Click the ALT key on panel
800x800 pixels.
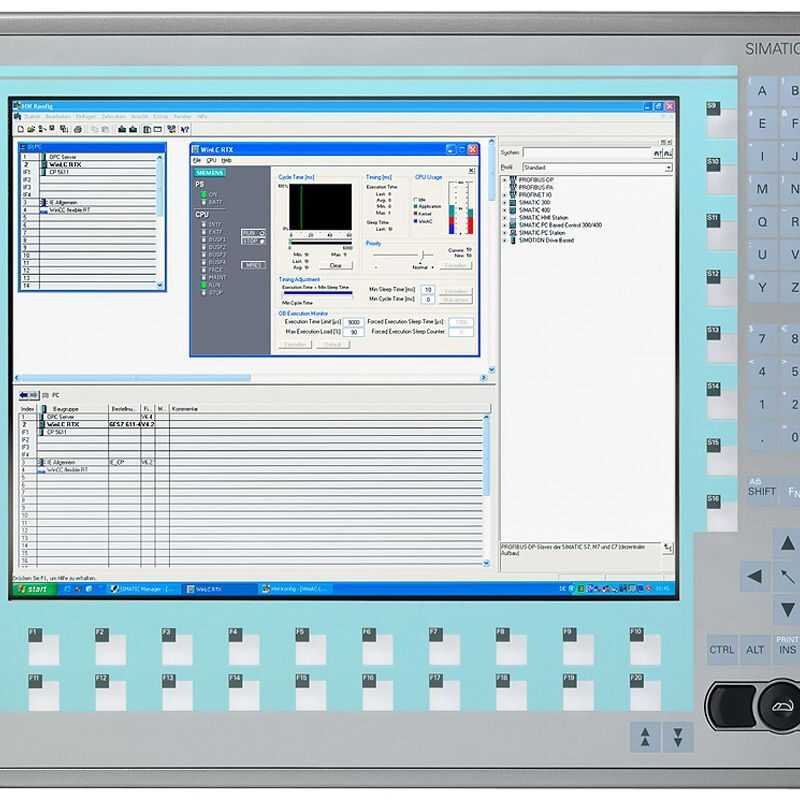[x=755, y=650]
